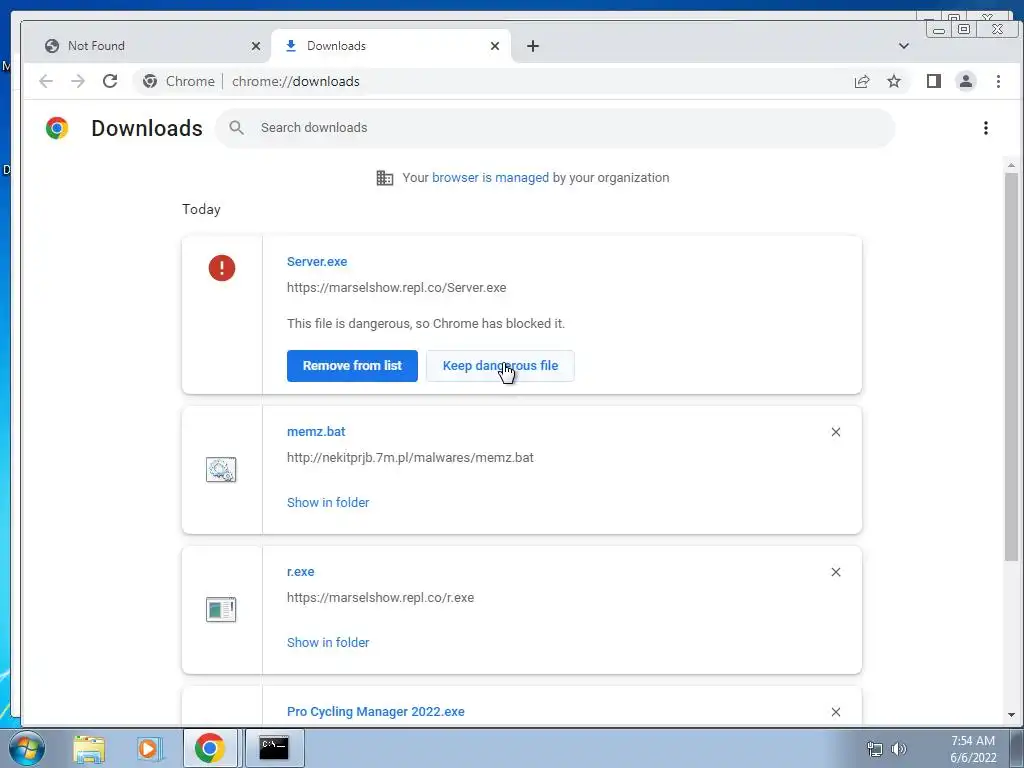Click the memz.bat file icon

221,470
